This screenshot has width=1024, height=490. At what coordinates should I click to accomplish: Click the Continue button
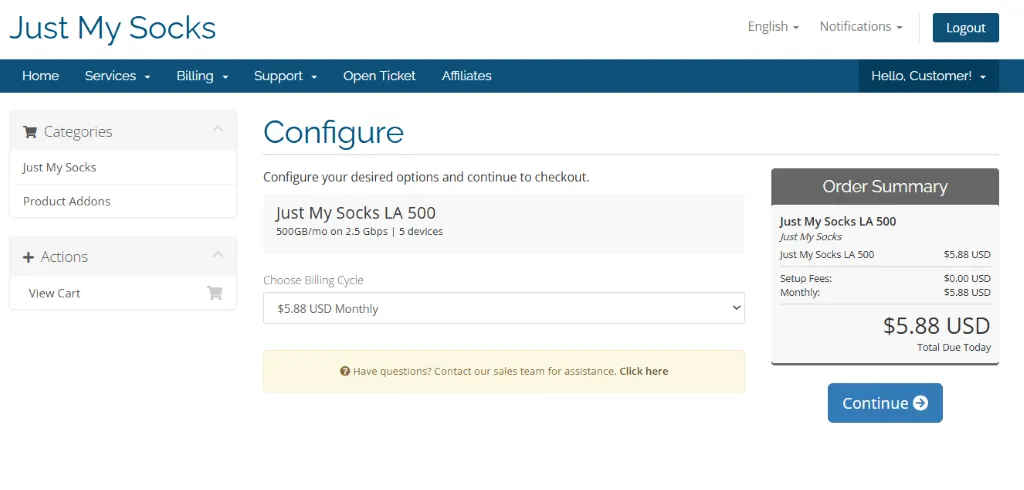[885, 403]
